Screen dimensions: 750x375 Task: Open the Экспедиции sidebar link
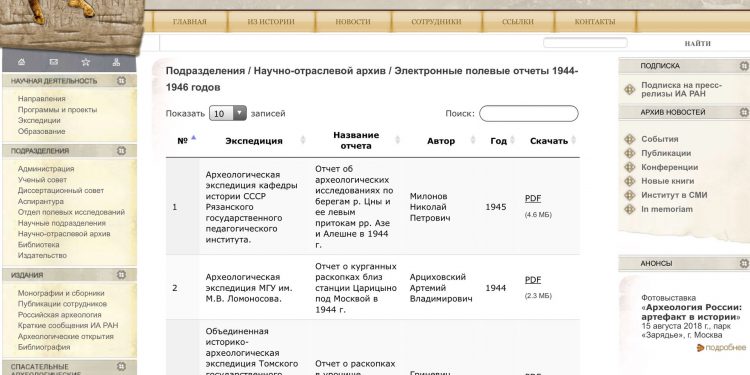coord(39,121)
